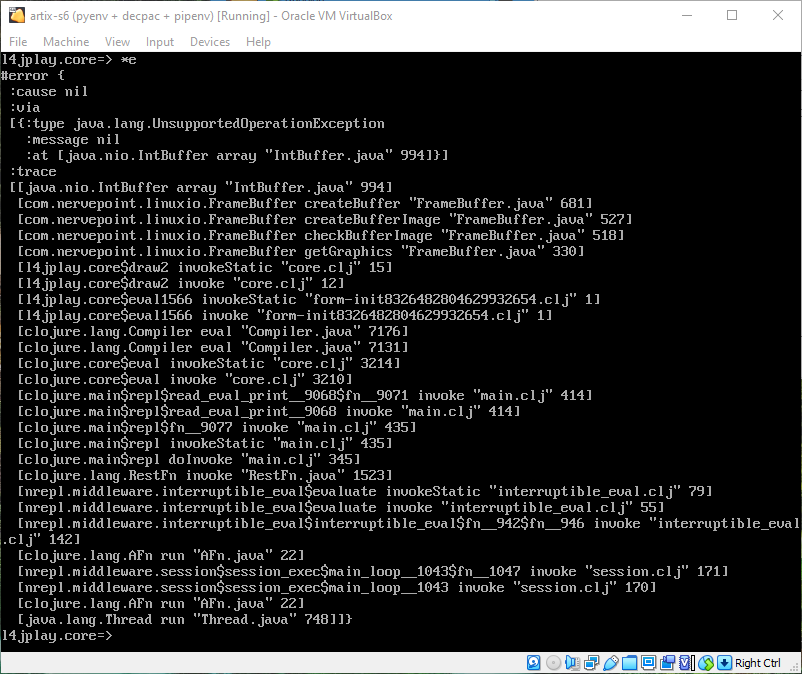The image size is (802, 674).
Task: Open the USB devices status icon
Action: 610,663
